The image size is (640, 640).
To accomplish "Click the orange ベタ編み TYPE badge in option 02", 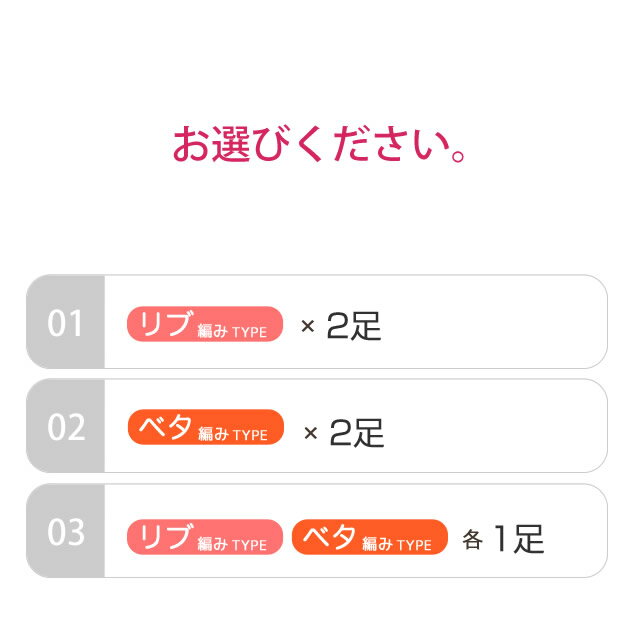I will click(x=206, y=427).
